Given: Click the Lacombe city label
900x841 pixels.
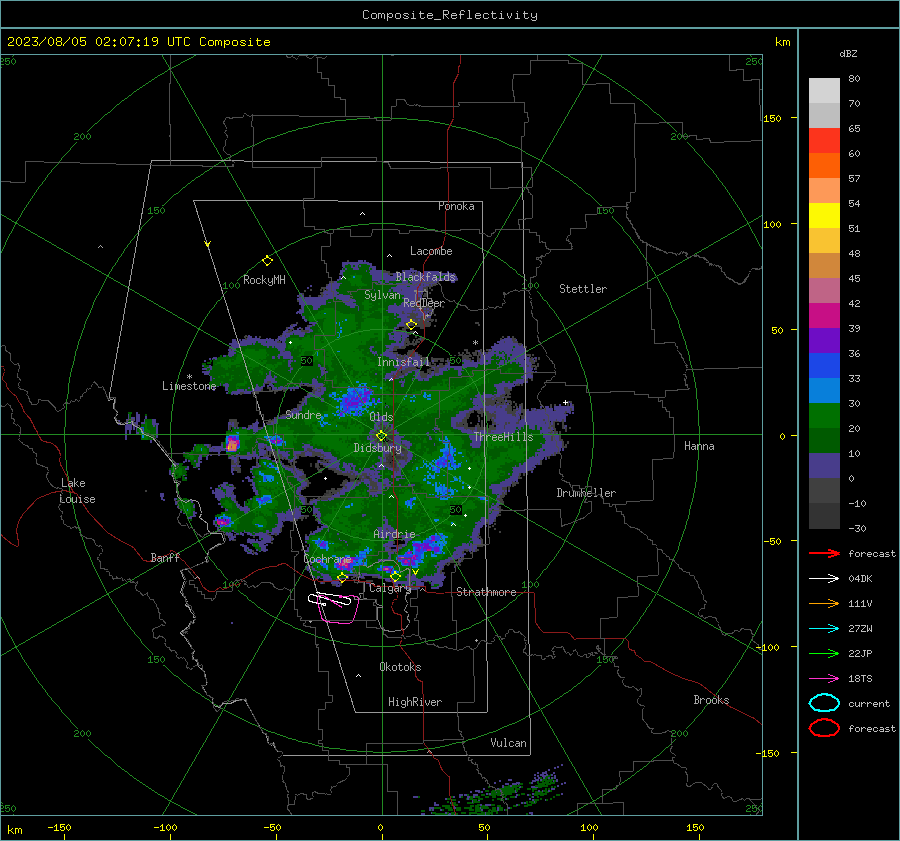Looking at the screenshot, I should [431, 251].
